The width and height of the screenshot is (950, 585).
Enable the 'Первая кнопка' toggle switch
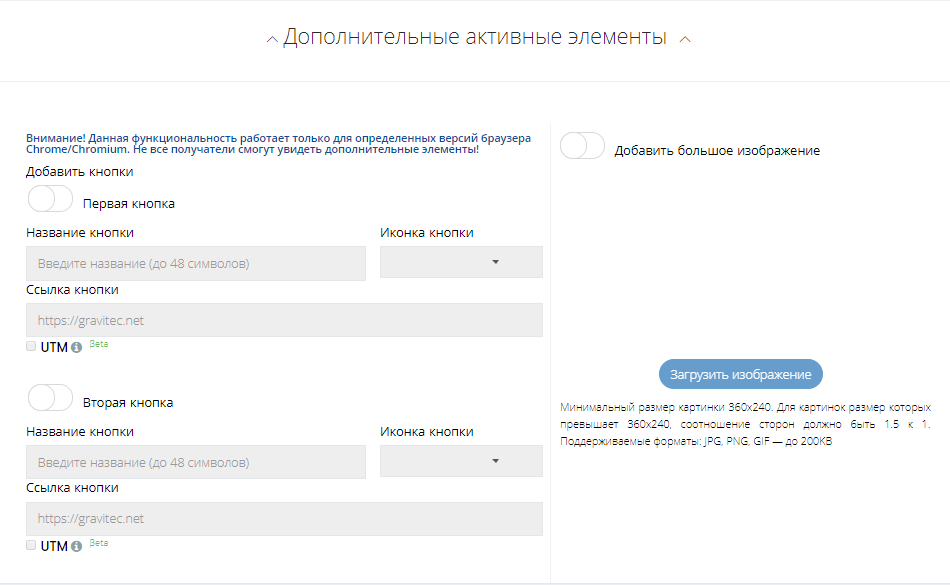click(50, 199)
